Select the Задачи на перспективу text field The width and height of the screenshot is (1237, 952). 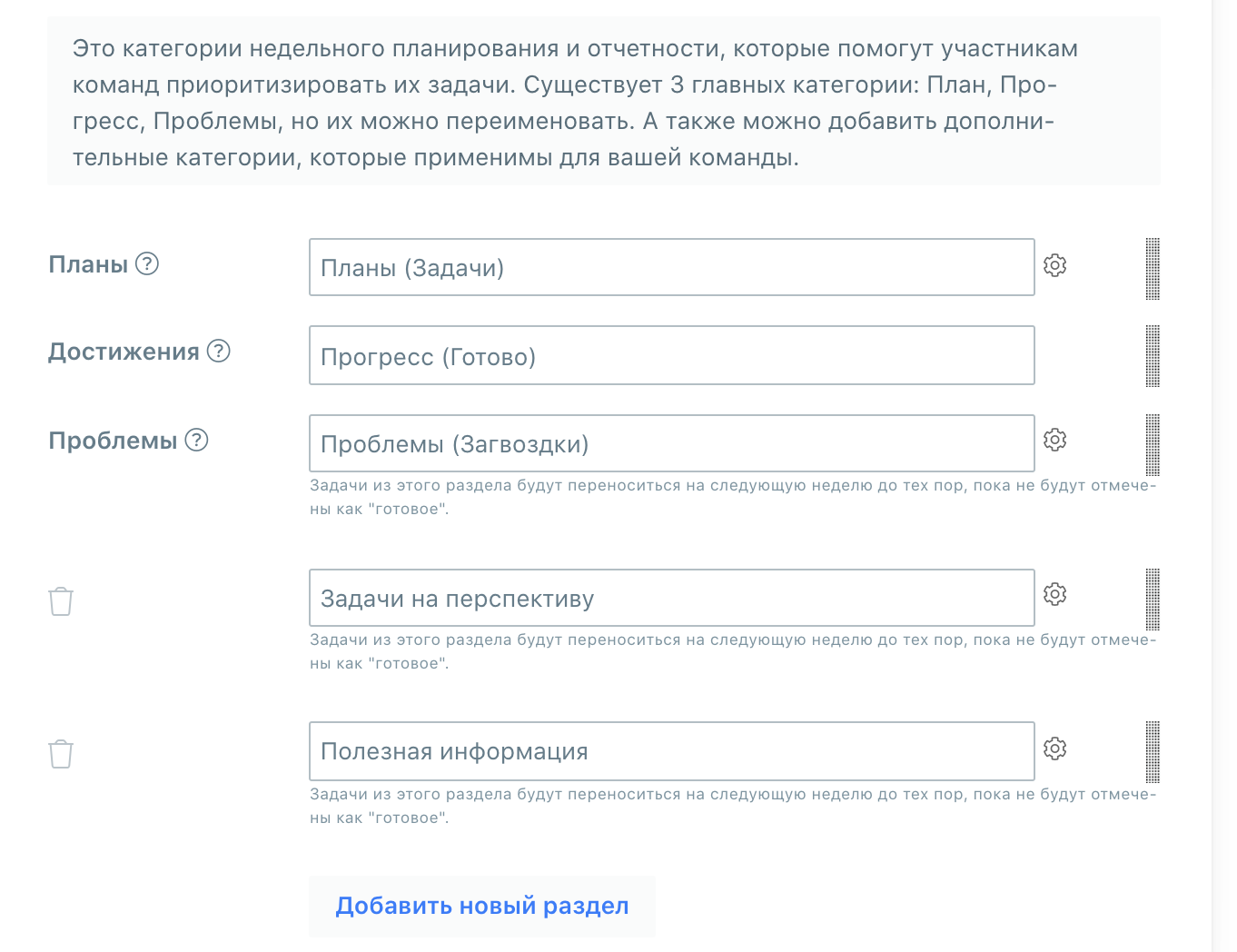[x=672, y=597]
